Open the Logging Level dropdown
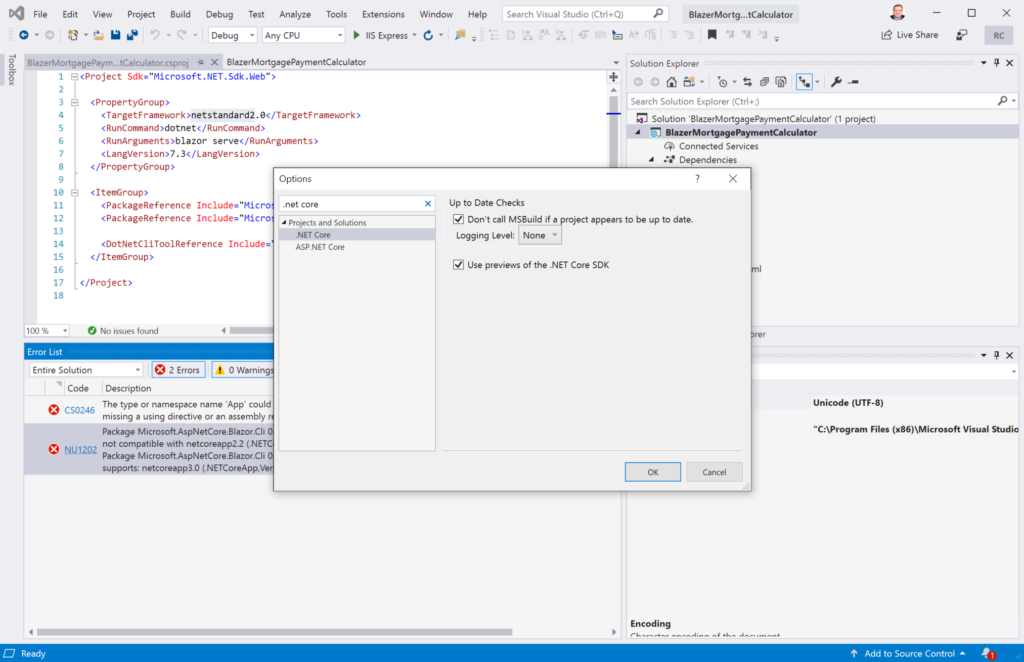The width and height of the screenshot is (1024, 662). click(541, 235)
